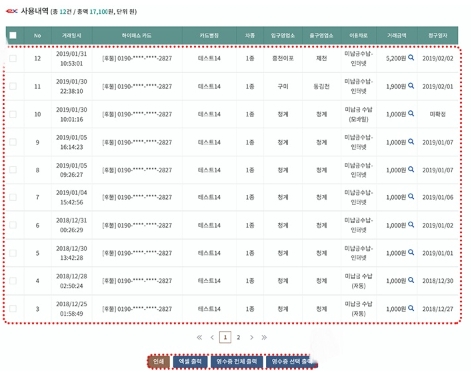Image resolution: width=471 pixels, height=373 pixels.
Task: Check the box for row 12
Action: 13,58
